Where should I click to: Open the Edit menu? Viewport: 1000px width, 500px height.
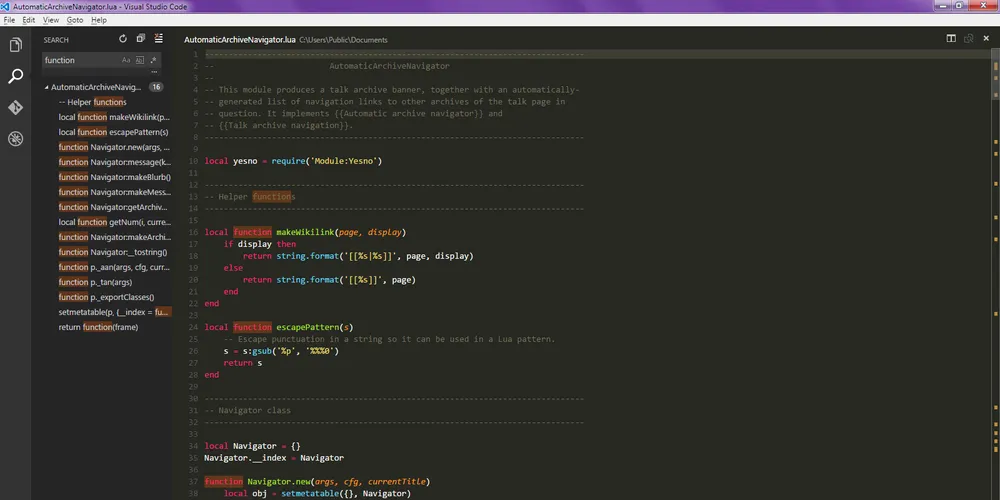[29, 20]
